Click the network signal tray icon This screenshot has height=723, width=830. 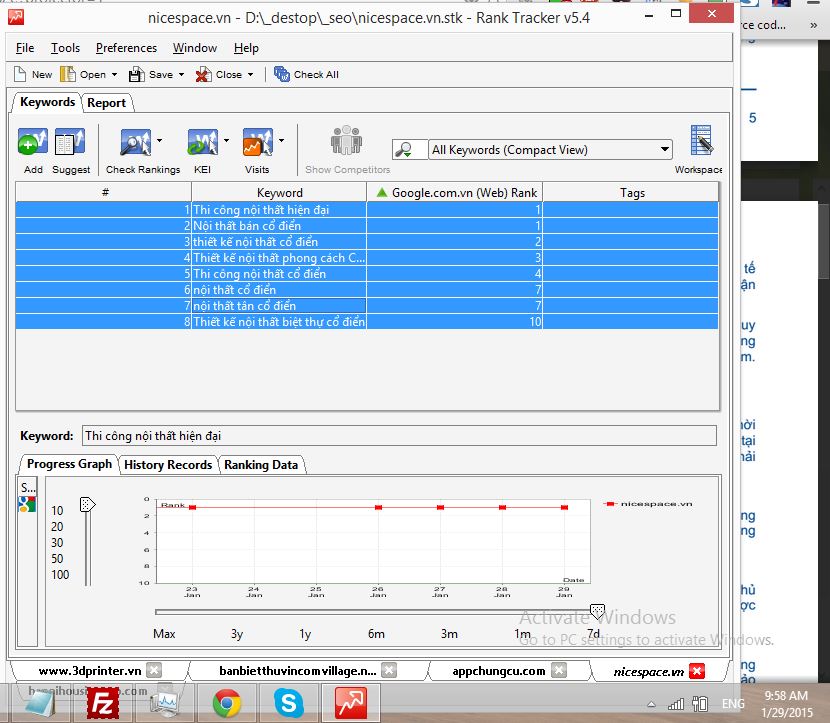tap(676, 704)
